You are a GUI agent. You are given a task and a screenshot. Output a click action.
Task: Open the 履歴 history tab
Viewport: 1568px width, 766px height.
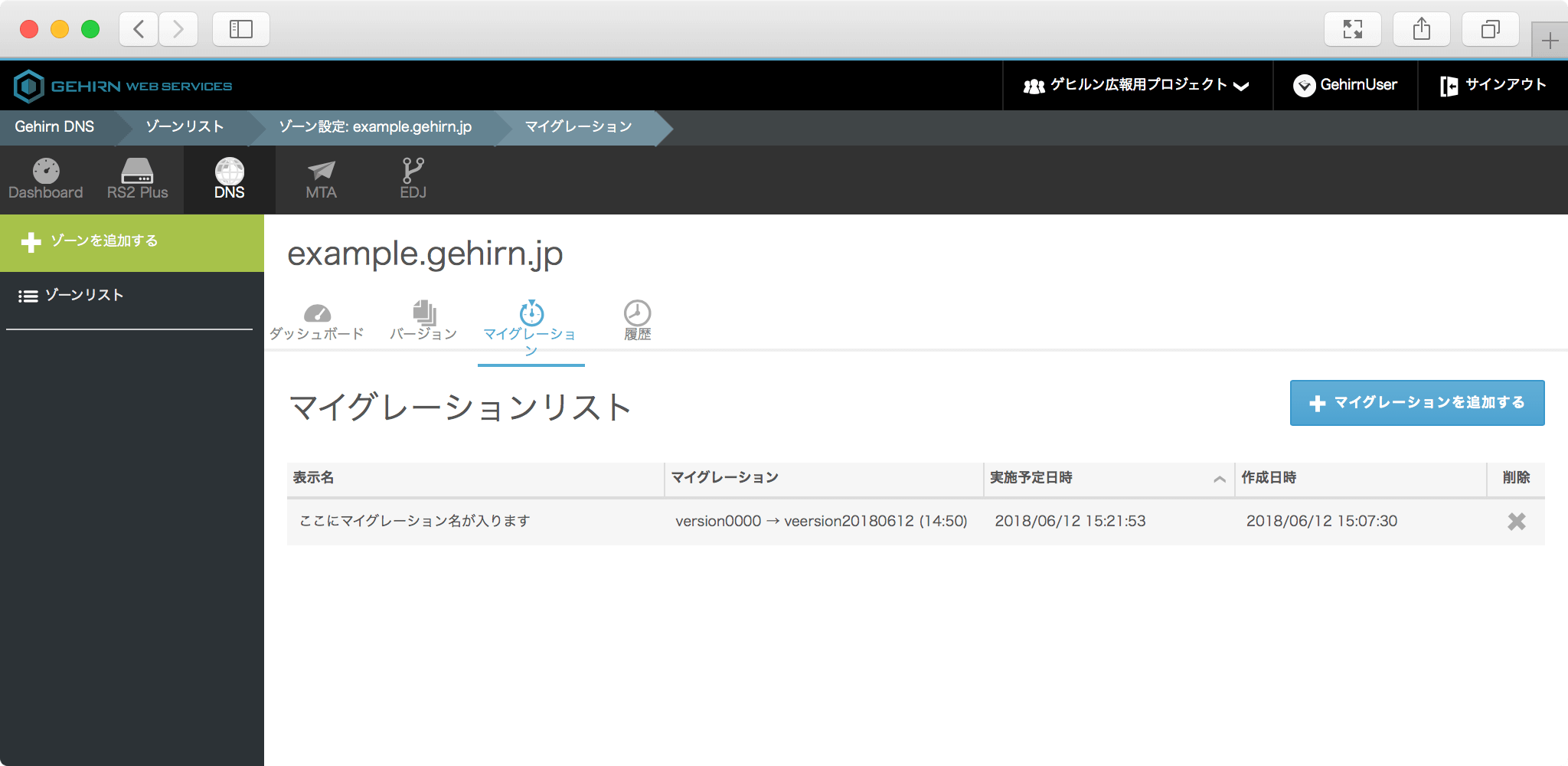point(637,322)
